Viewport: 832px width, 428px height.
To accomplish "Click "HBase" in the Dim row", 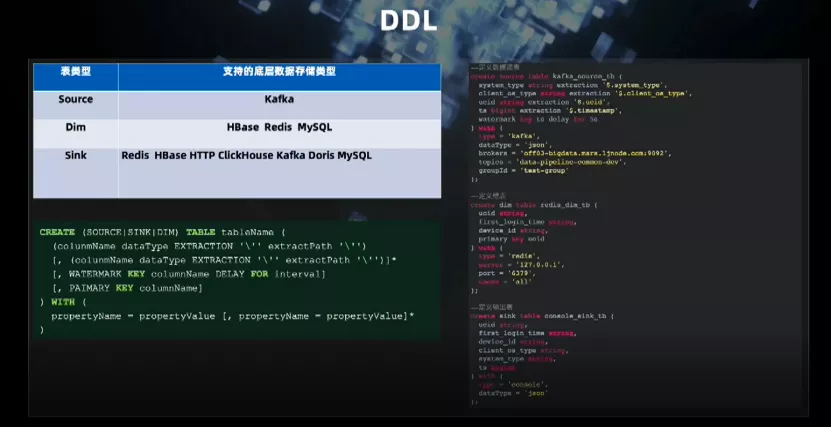I will [x=242, y=127].
